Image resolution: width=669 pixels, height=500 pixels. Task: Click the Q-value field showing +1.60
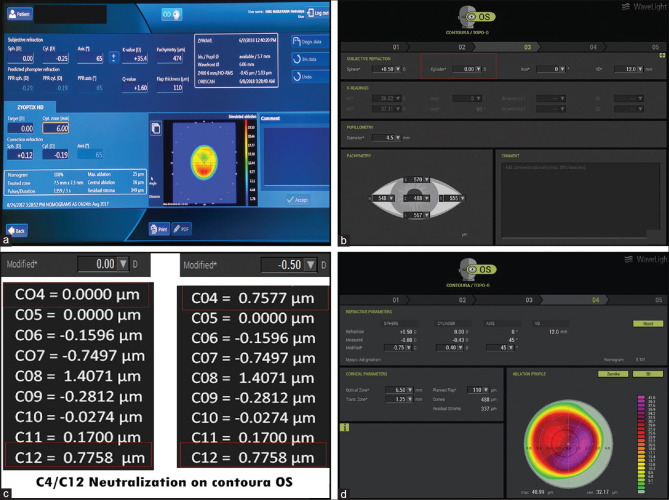coord(135,87)
